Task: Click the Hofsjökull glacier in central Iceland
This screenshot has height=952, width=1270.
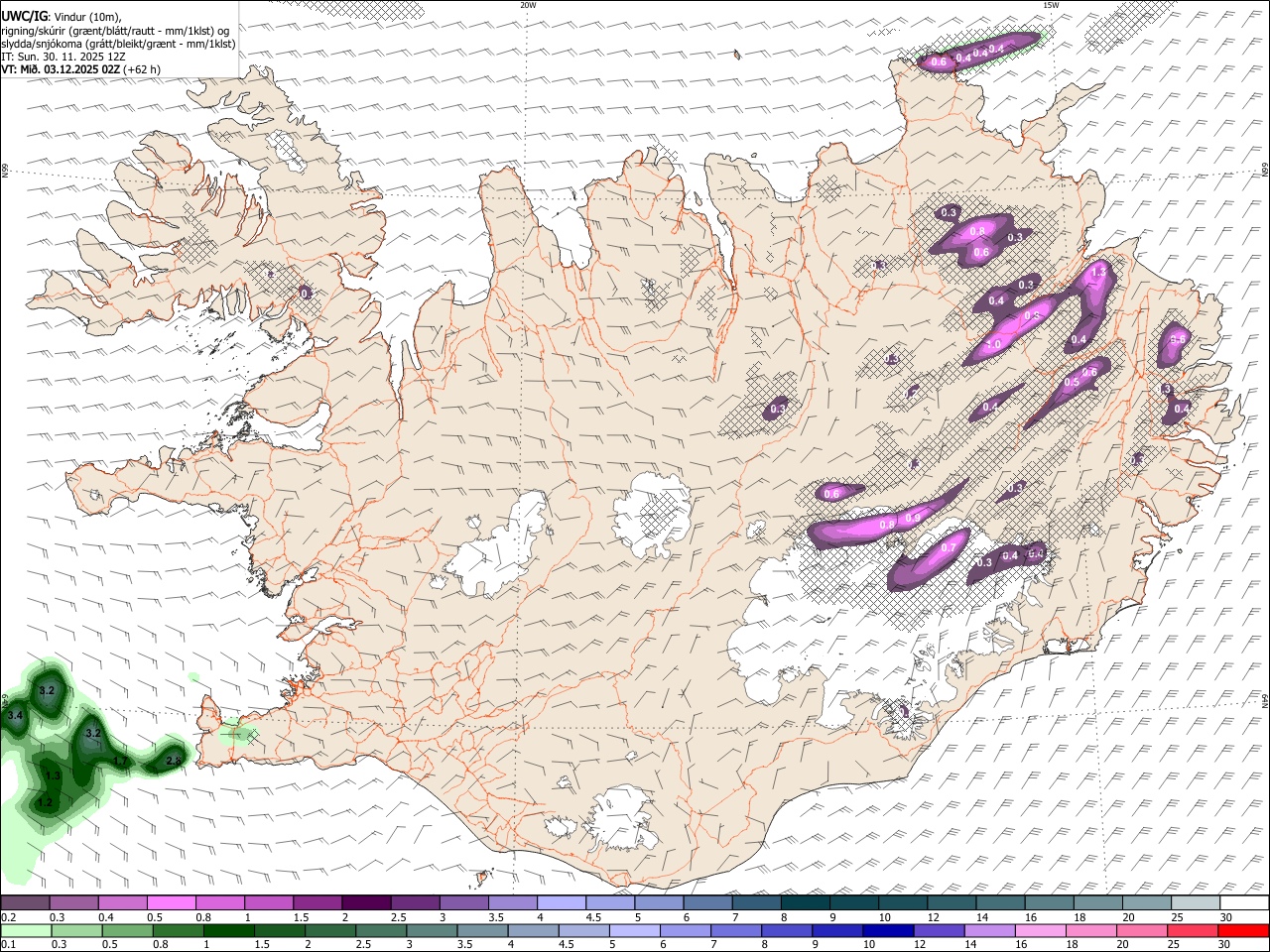Action: pyautogui.click(x=652, y=516)
